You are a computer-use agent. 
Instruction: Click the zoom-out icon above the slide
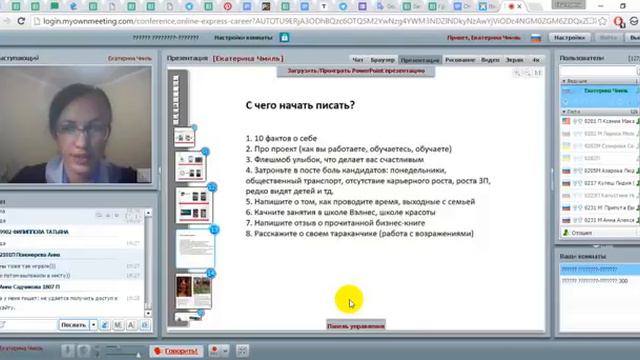[x=527, y=73]
